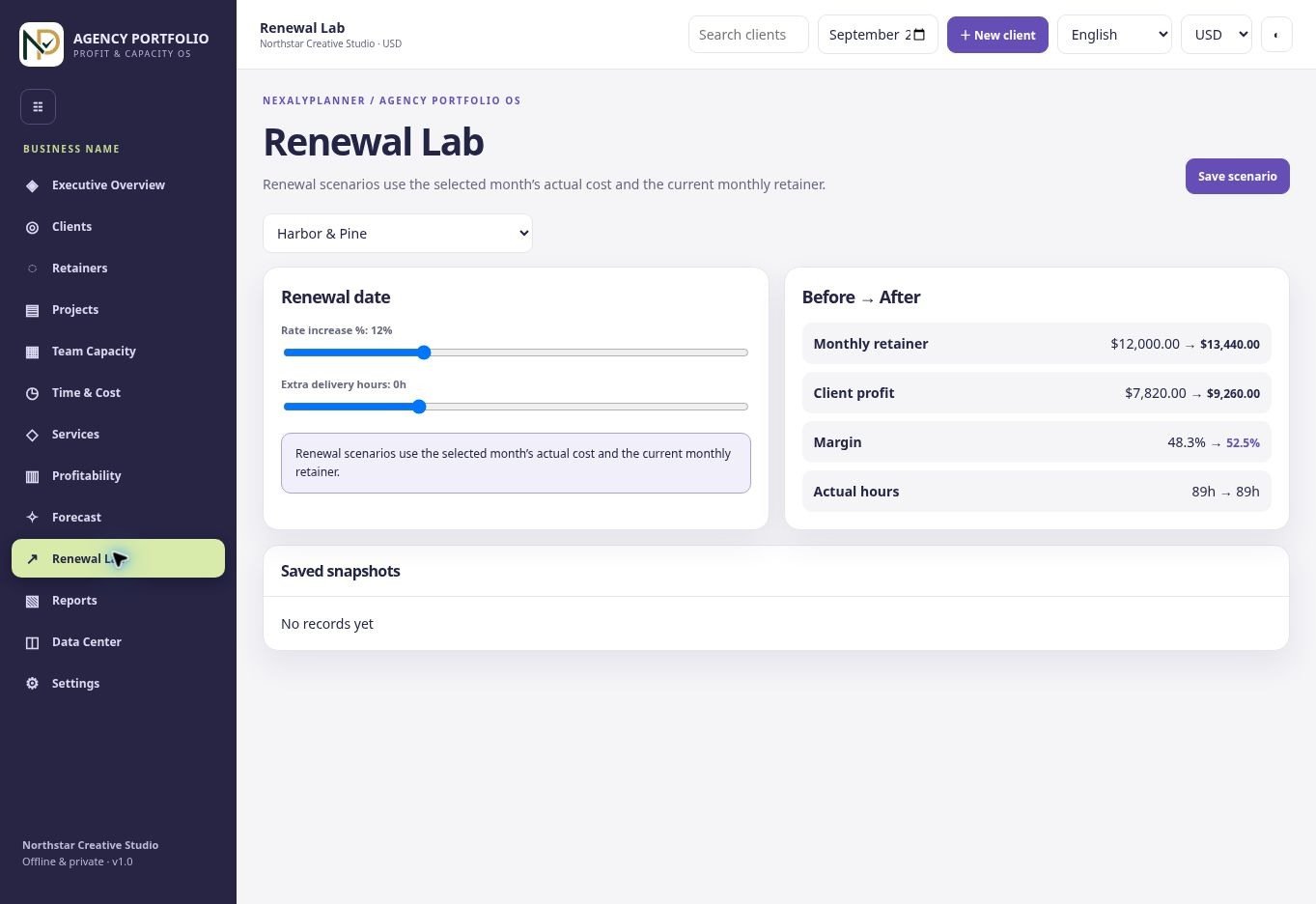Click the Actual hours 89h row
This screenshot has width=1316, height=904.
(x=1036, y=492)
